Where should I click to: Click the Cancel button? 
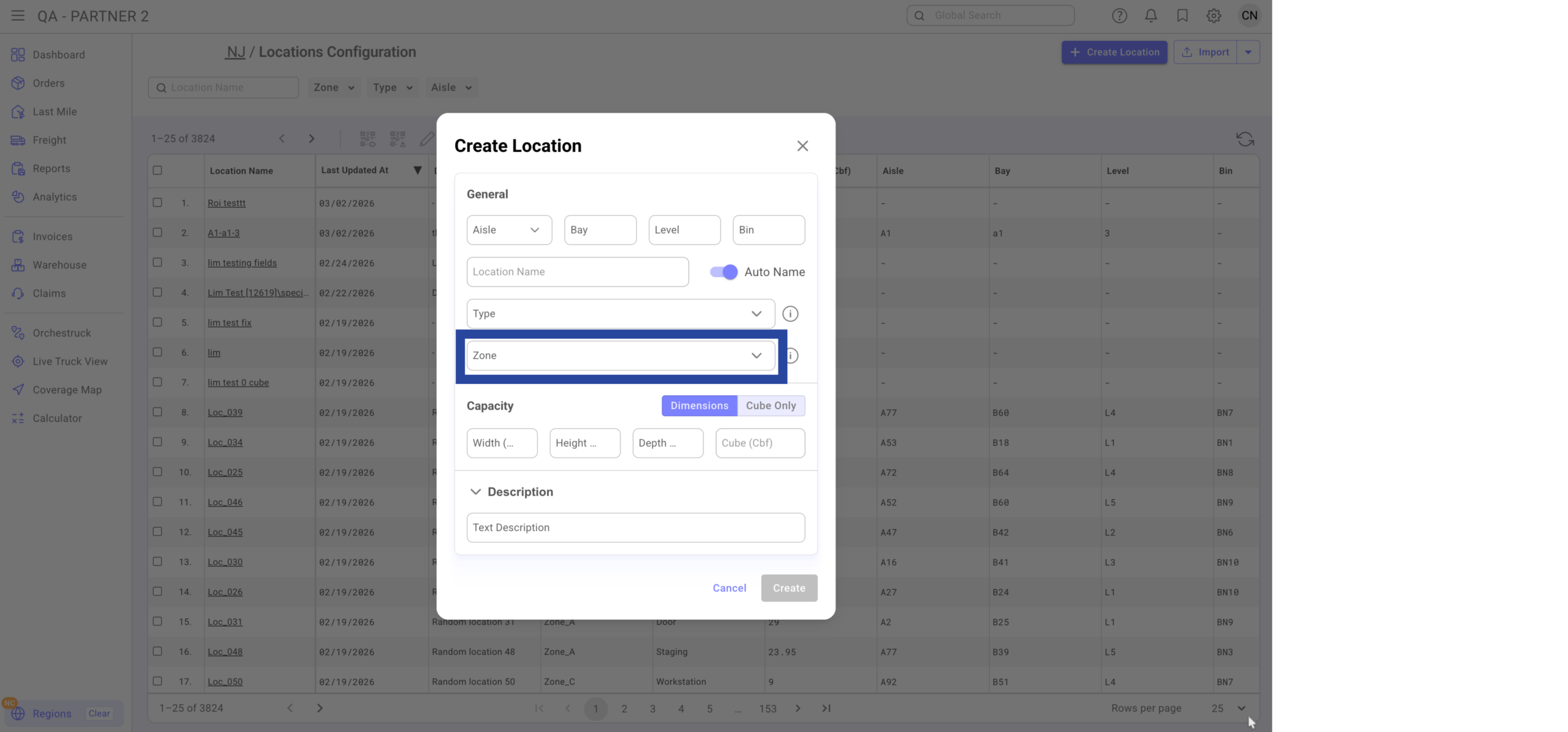(x=729, y=588)
